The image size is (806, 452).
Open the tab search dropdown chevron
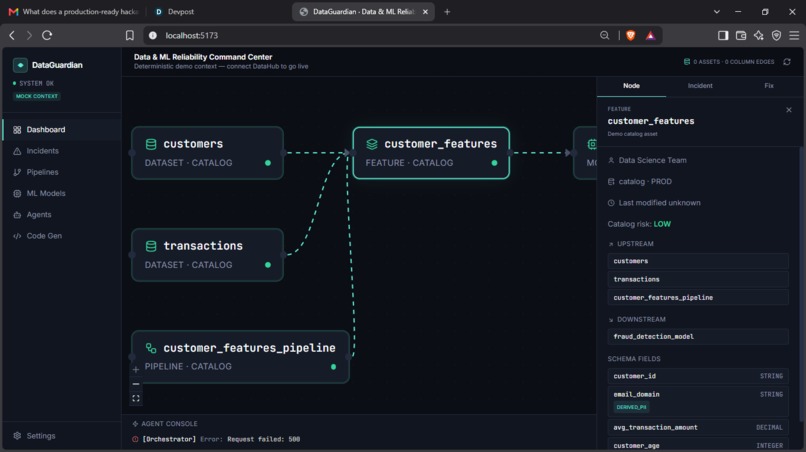point(717,11)
